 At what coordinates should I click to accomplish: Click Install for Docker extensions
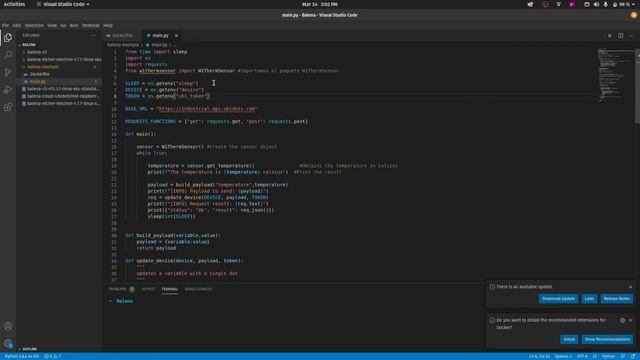coord(569,339)
